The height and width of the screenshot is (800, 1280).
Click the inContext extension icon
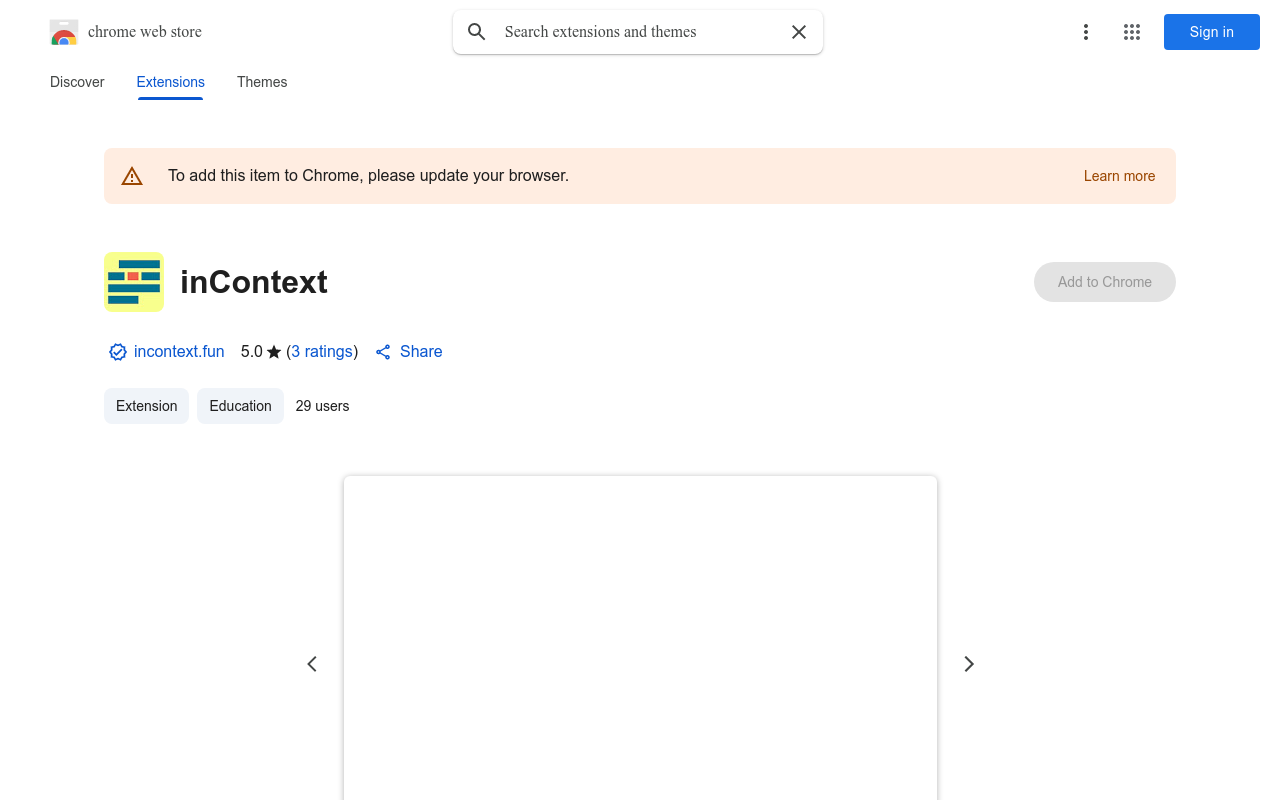tap(134, 282)
